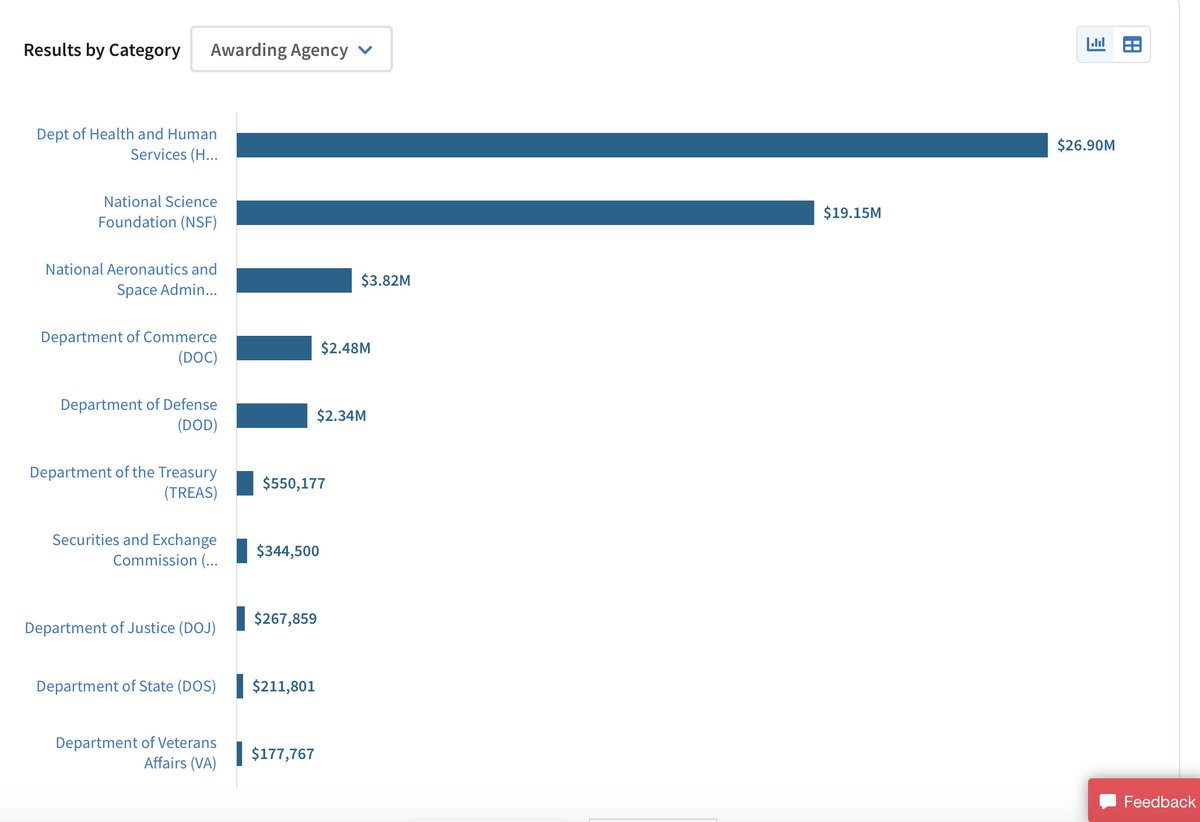Open National Science Foundation (NSF) link
Viewport: 1200px width, 822px height.
[x=157, y=212]
